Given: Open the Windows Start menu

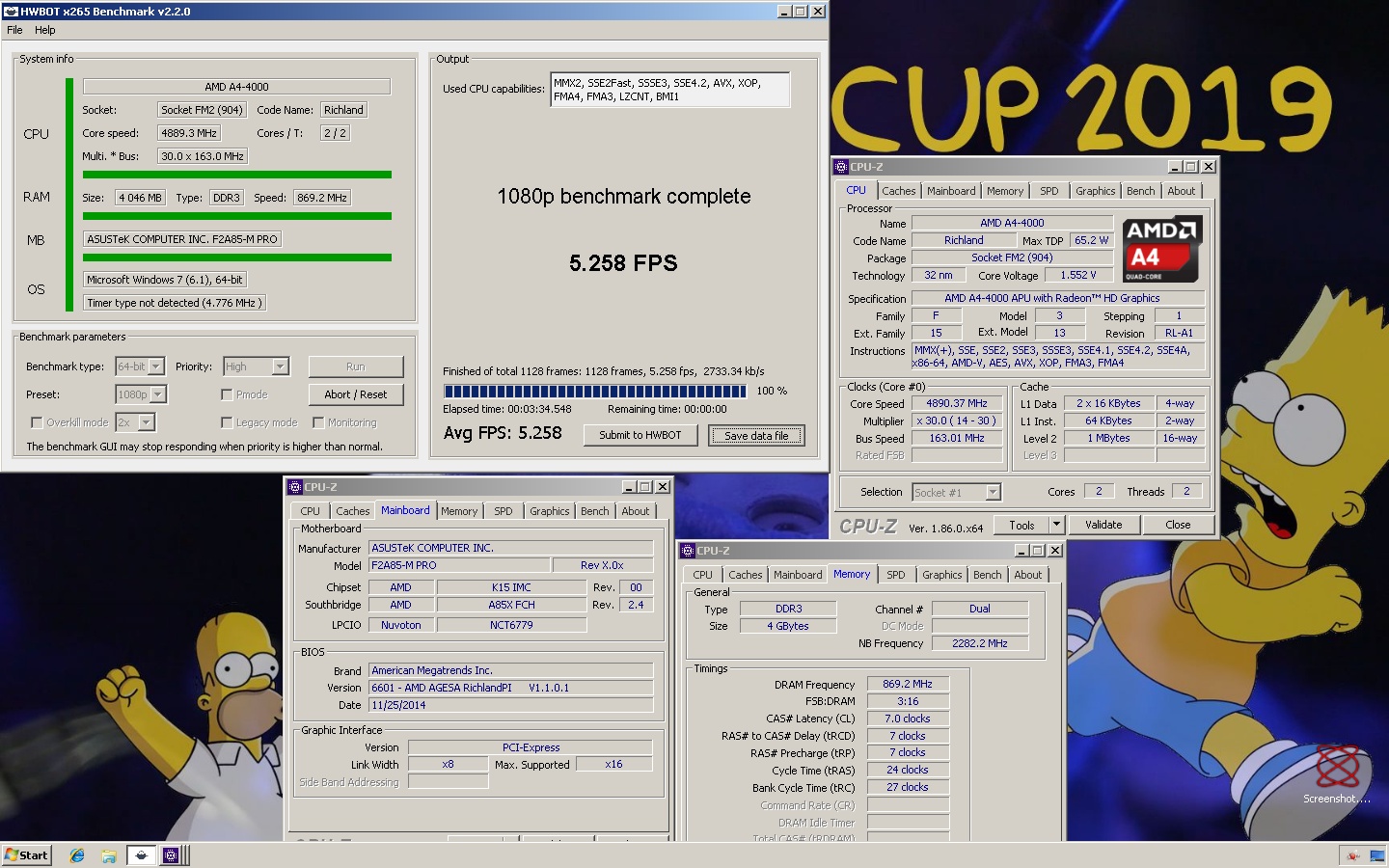Looking at the screenshot, I should [x=26, y=854].
